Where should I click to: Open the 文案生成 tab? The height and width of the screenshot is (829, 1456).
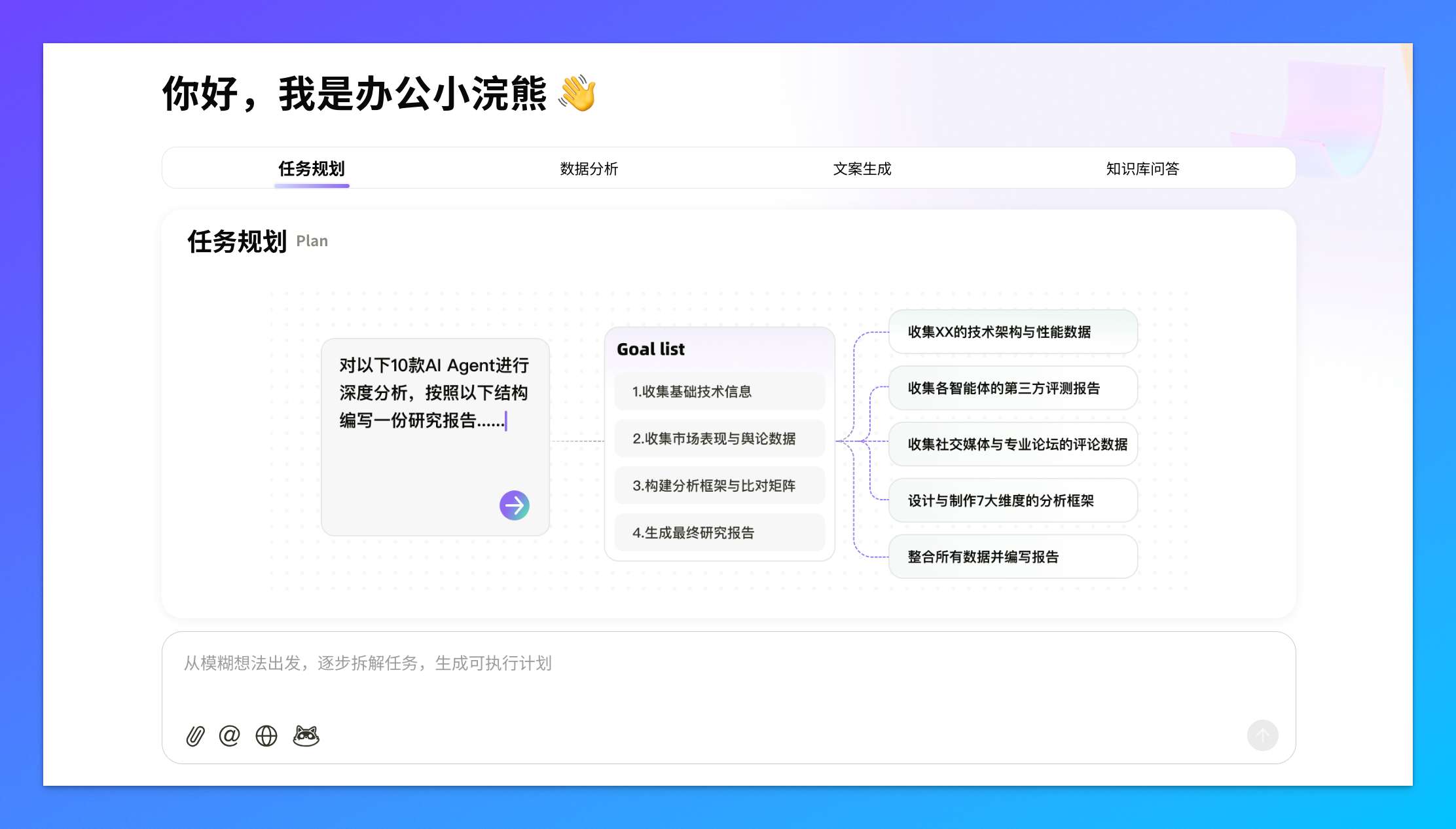coord(863,169)
